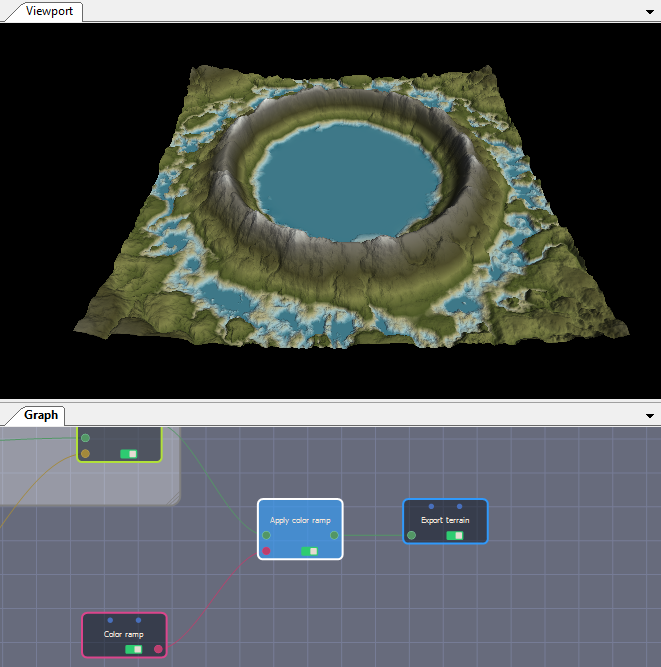Click Apply color ramp green input port
Viewport: 661px width, 667px height.
pos(266,535)
